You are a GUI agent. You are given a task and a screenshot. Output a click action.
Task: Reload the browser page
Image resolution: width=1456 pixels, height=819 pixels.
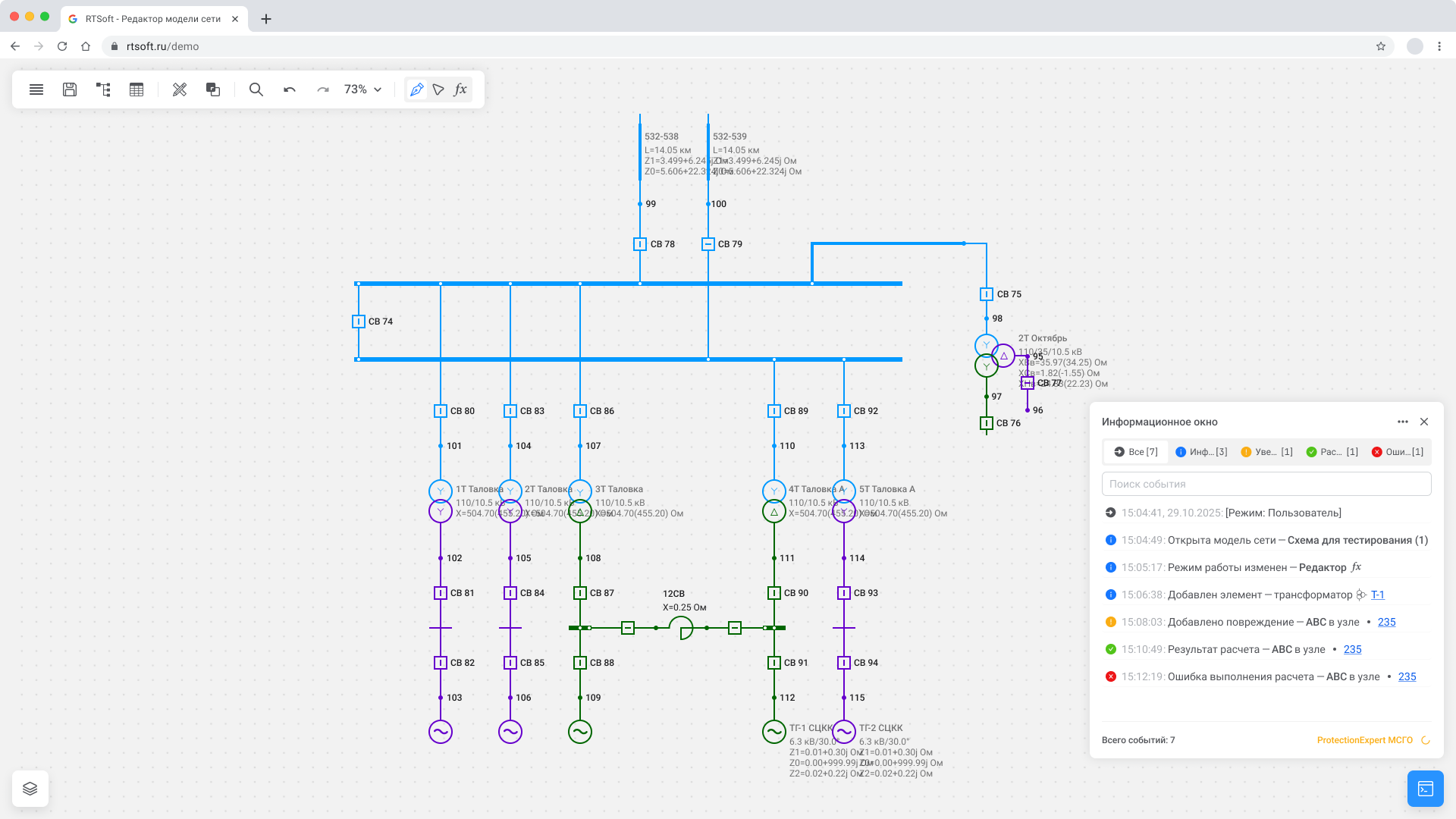(62, 46)
